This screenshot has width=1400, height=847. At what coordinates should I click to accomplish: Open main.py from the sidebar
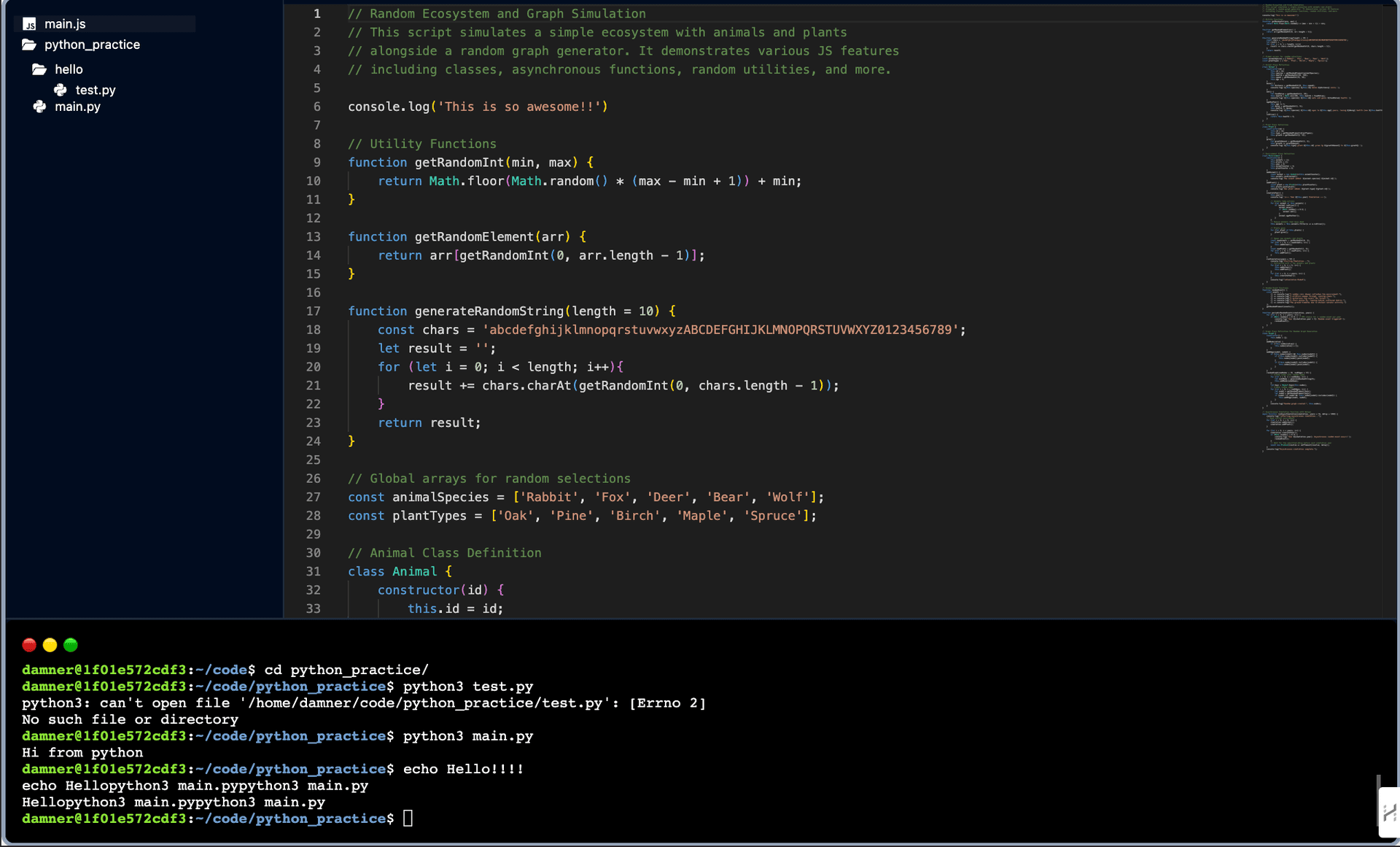pyautogui.click(x=77, y=107)
